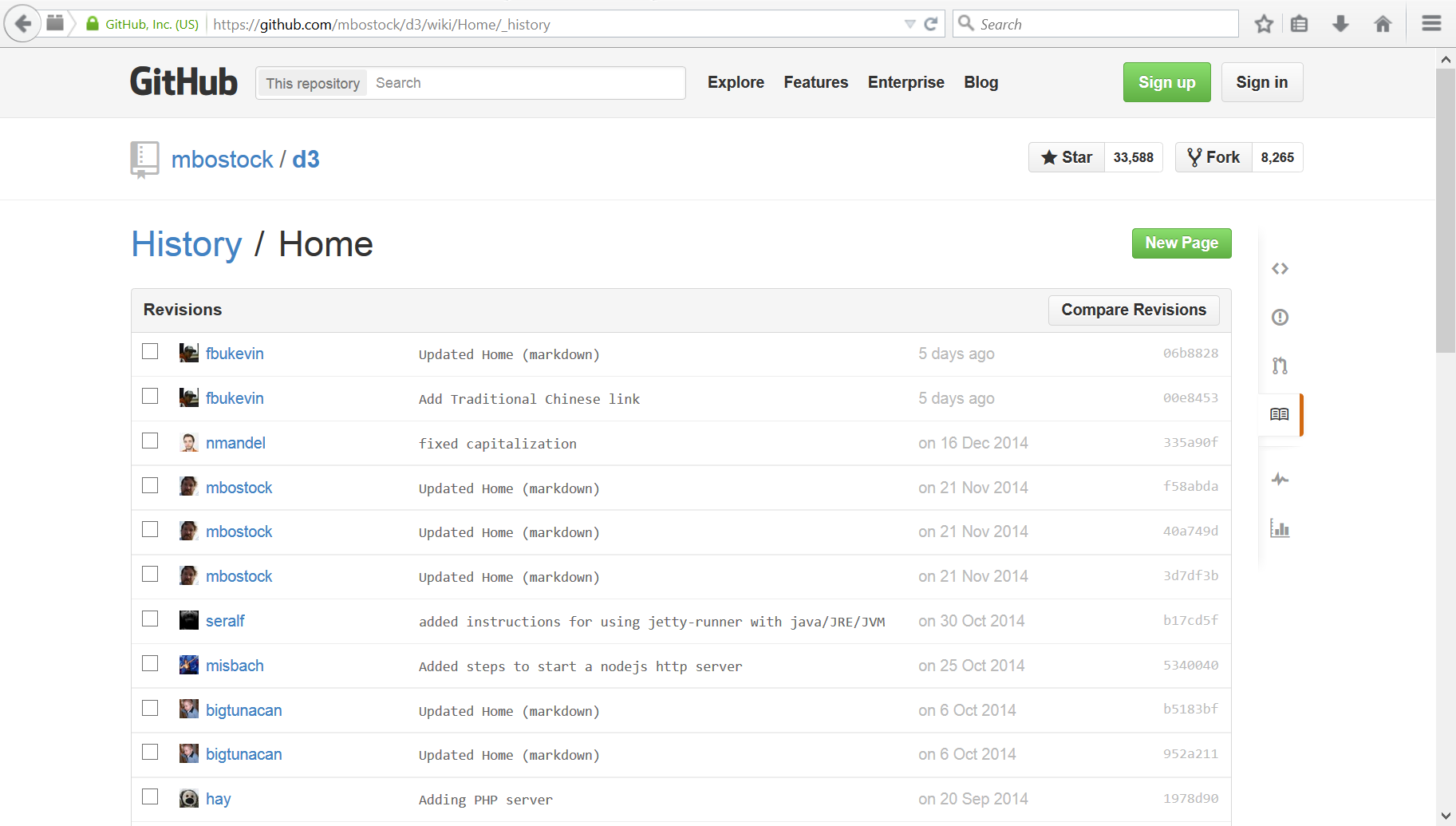
Task: Open the Firefox hamburger menu
Action: pos(1431,24)
